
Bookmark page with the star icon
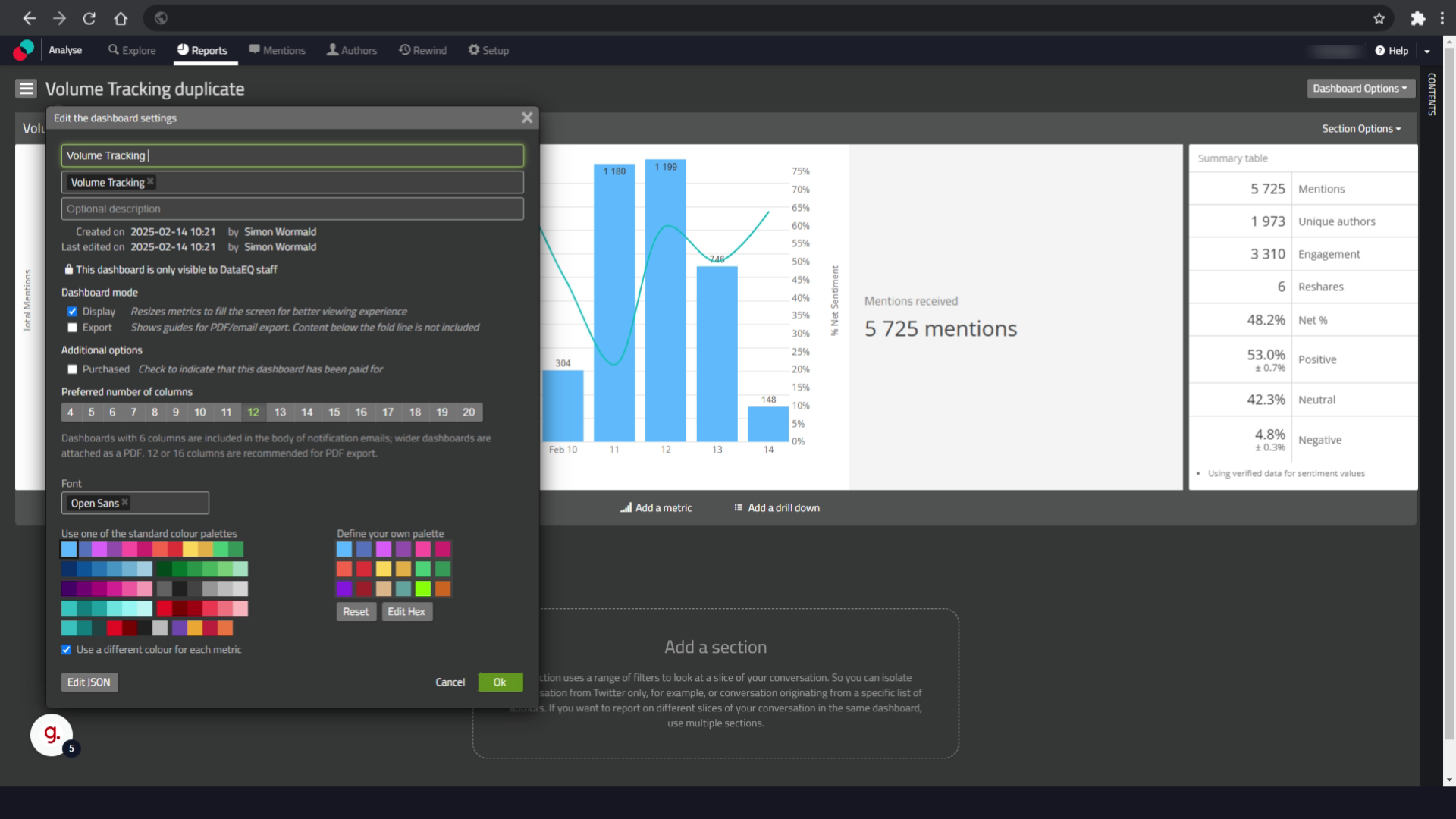[x=1379, y=18]
